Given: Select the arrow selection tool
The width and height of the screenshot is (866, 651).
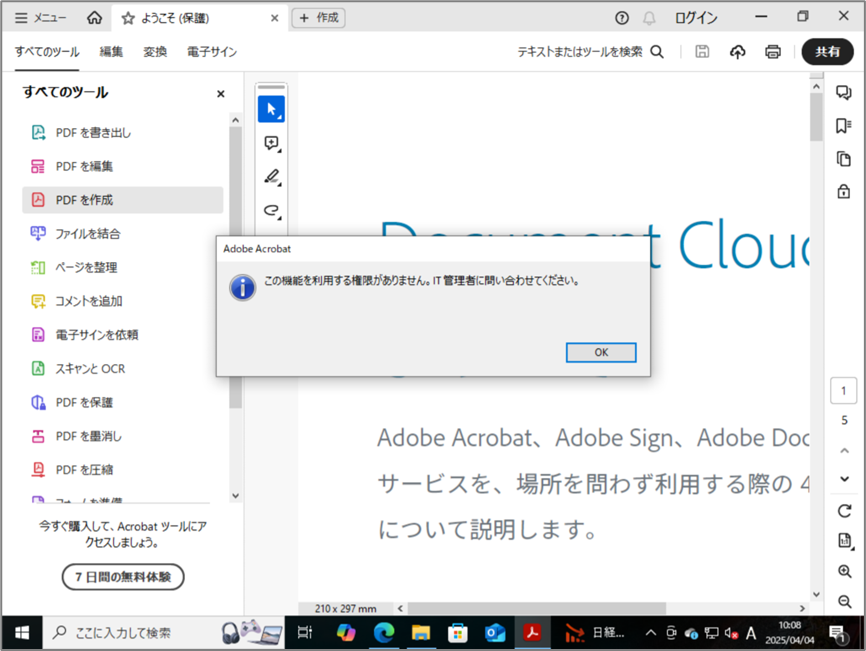Looking at the screenshot, I should pyautogui.click(x=272, y=108).
